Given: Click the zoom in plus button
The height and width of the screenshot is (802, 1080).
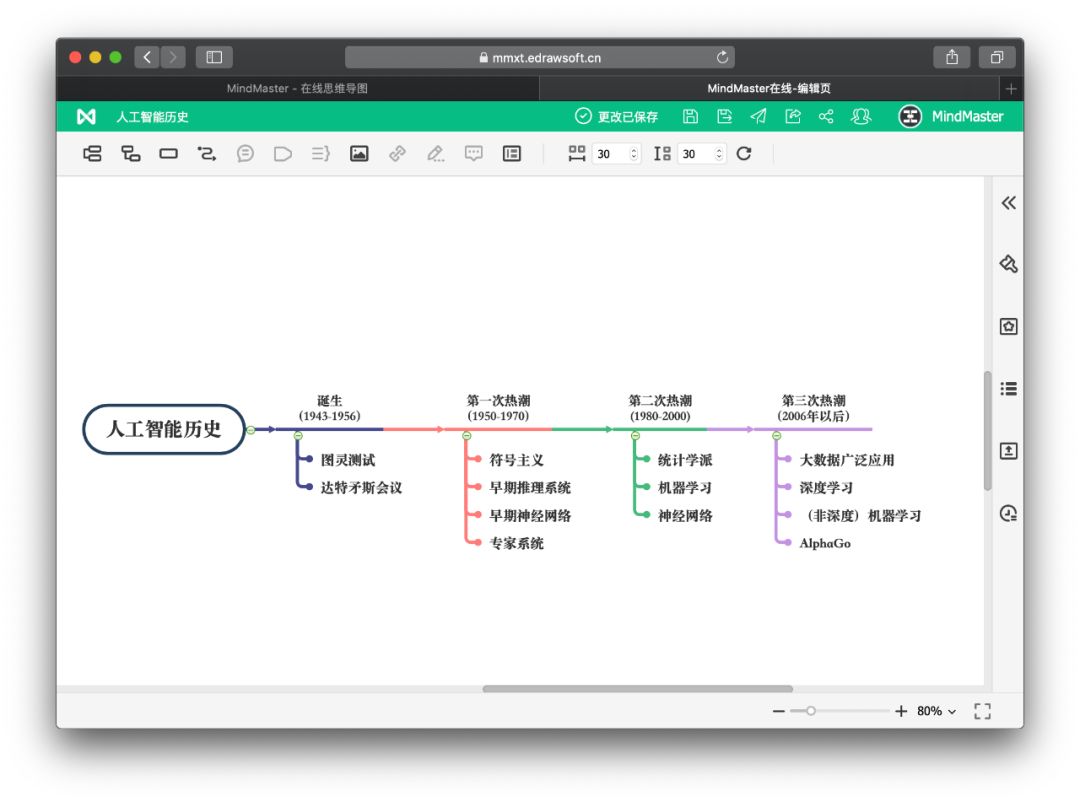Looking at the screenshot, I should [901, 711].
